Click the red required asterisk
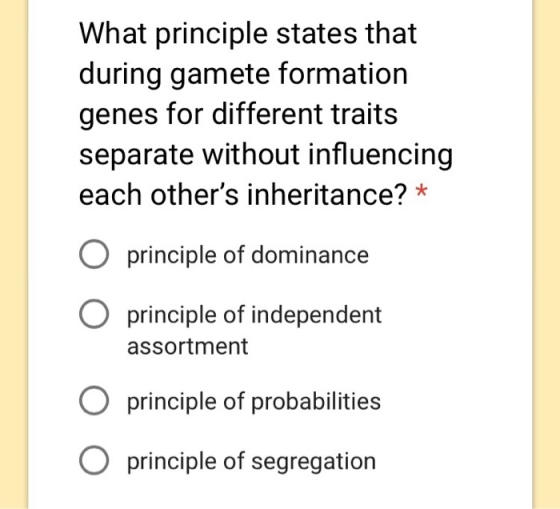 [421, 191]
